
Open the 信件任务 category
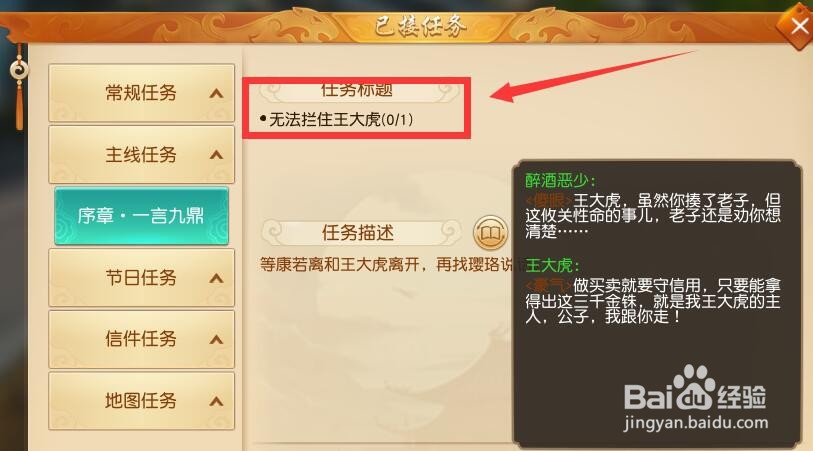coord(142,339)
